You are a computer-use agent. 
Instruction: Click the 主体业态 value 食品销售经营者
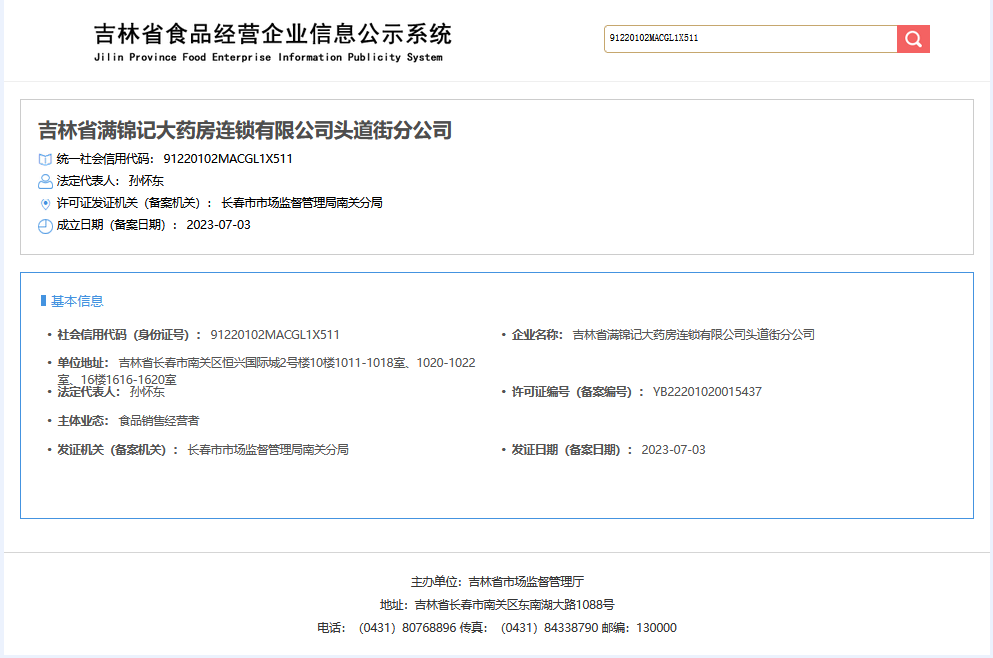(158, 421)
